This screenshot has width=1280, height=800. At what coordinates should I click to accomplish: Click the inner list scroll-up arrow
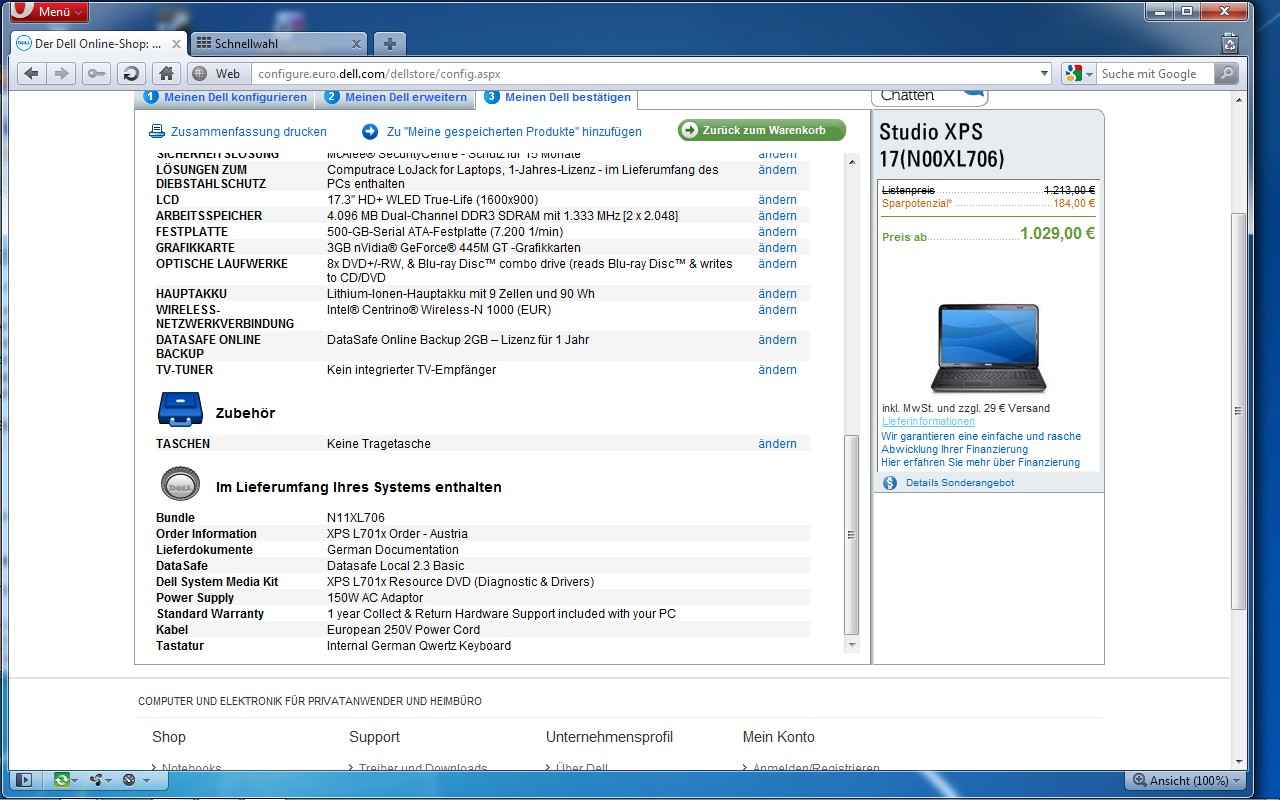click(852, 162)
